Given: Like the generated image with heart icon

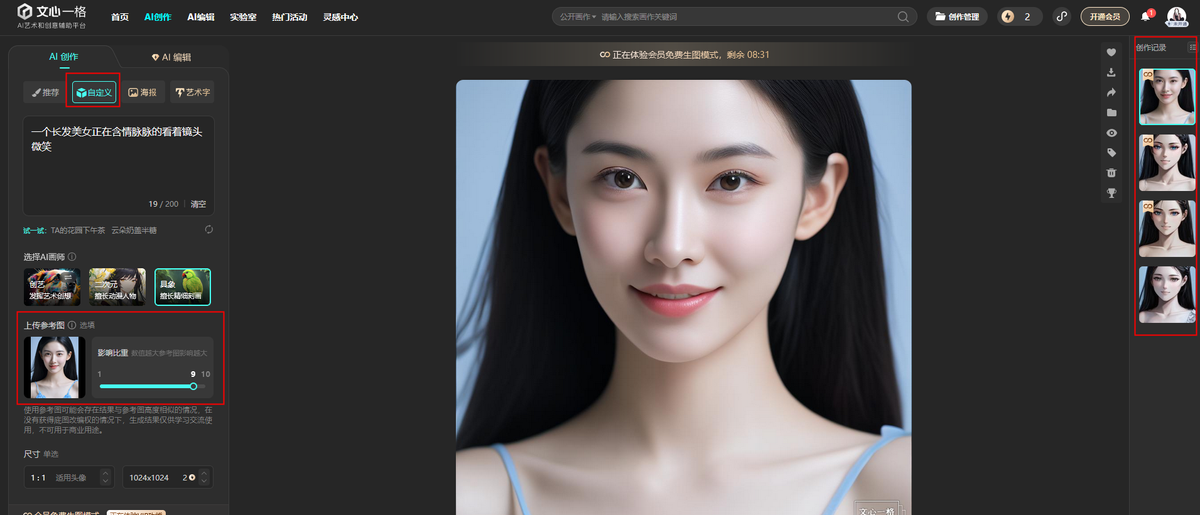Looking at the screenshot, I should click(x=1111, y=52).
